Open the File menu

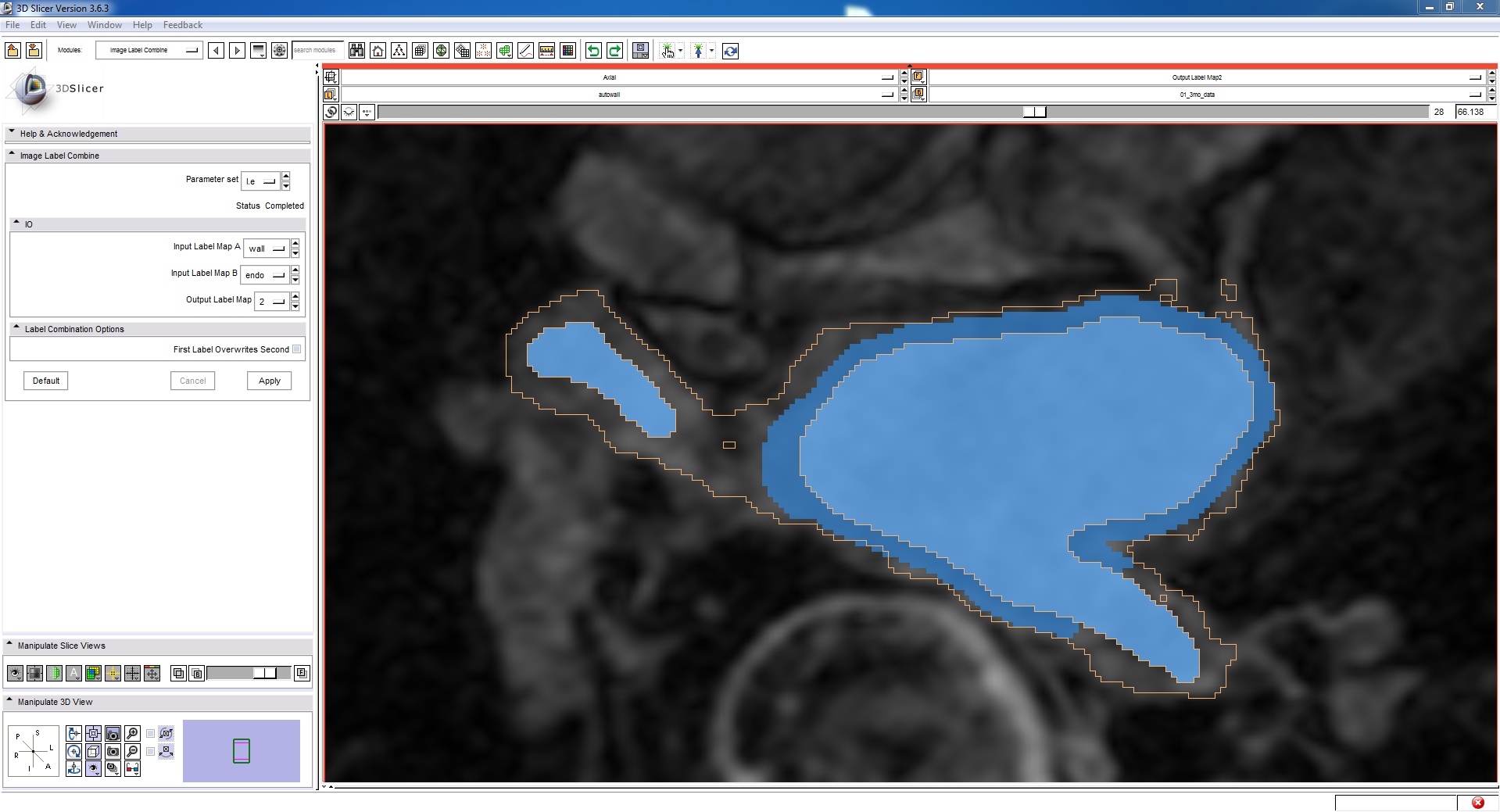(x=13, y=25)
